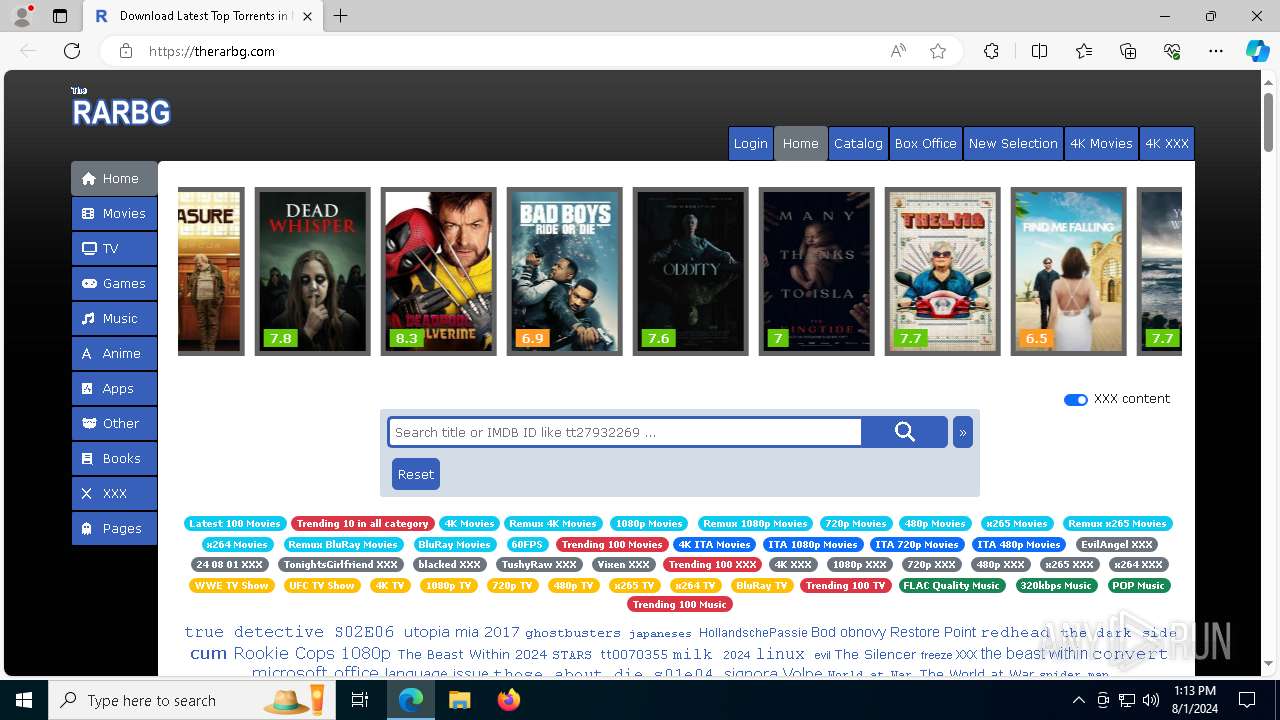The width and height of the screenshot is (1280, 720).
Task: Open the Box Office tab
Action: click(x=925, y=143)
